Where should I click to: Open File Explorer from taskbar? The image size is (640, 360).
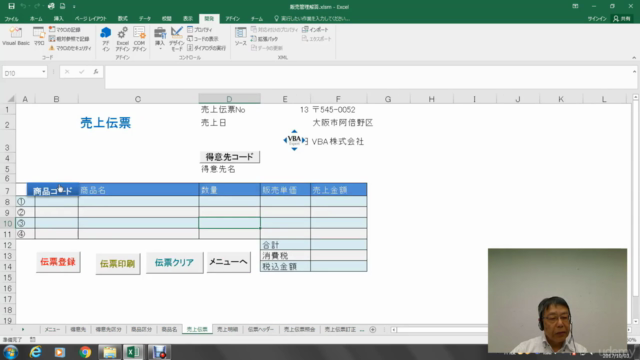pyautogui.click(x=109, y=352)
